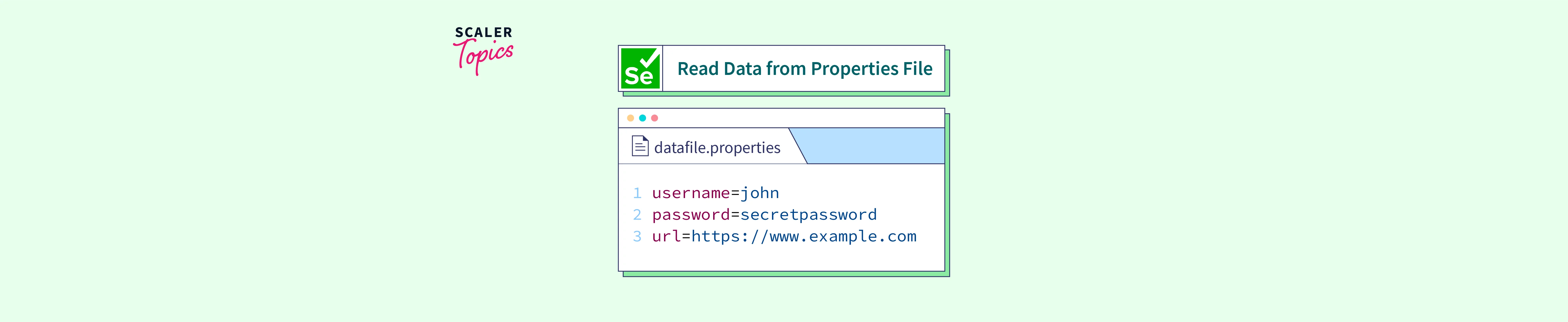The width and height of the screenshot is (1568, 322).
Task: Click the pink window dot
Action: click(654, 118)
